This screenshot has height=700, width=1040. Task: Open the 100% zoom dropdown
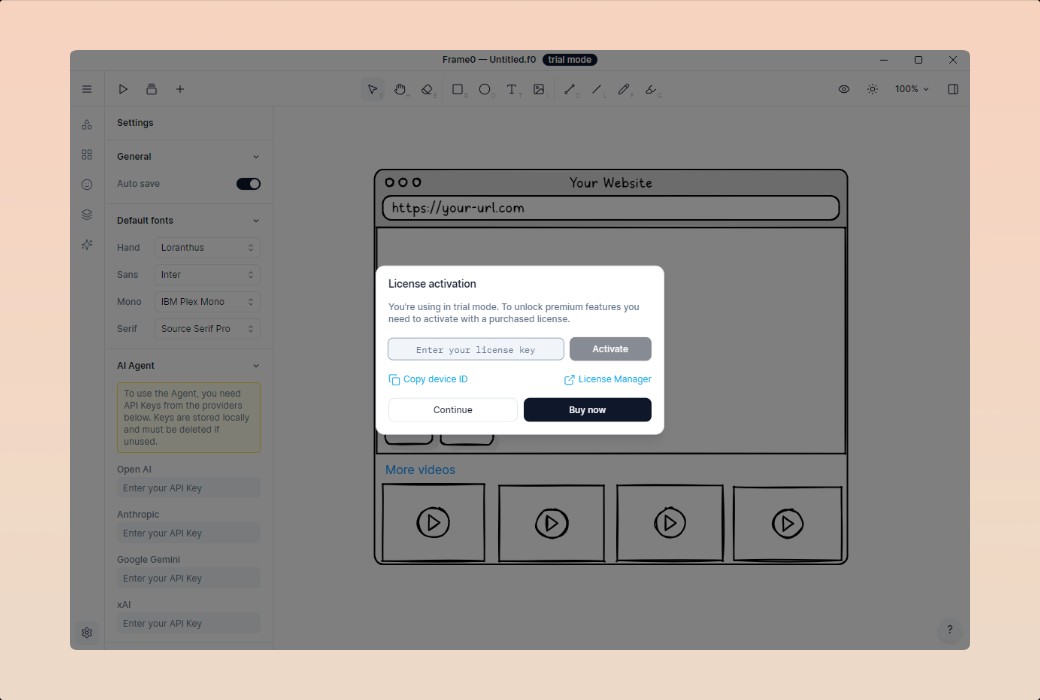coord(911,89)
